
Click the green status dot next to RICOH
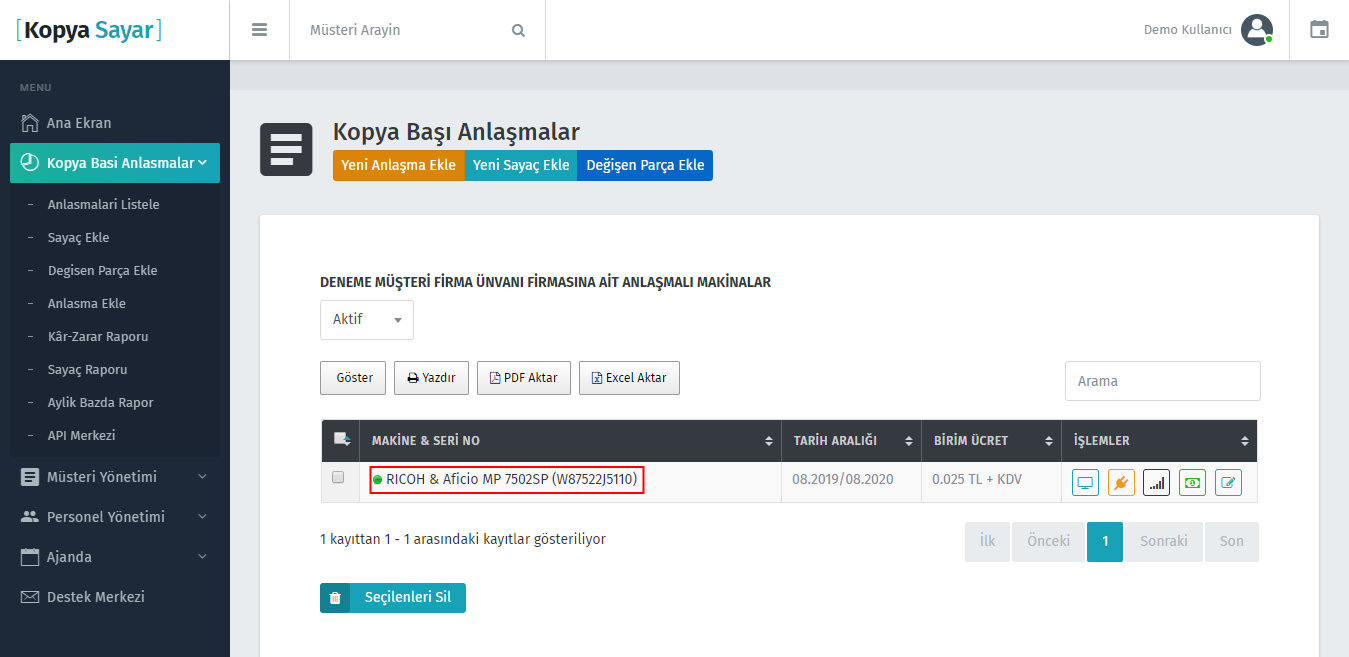point(377,479)
